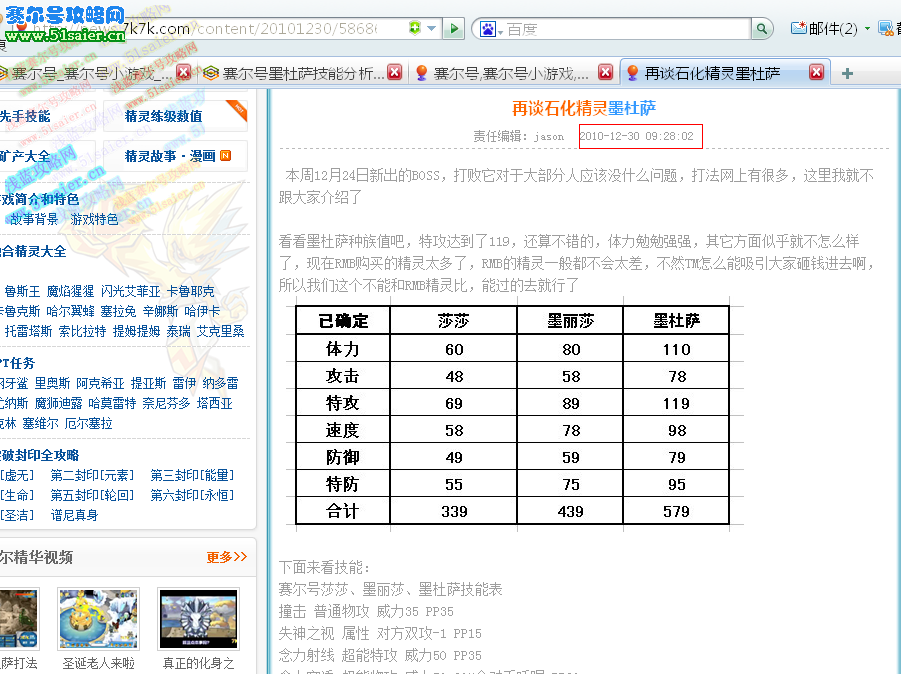Click the blue 墨杜萨 link in article title
This screenshot has height=674, width=901.
click(x=632, y=108)
